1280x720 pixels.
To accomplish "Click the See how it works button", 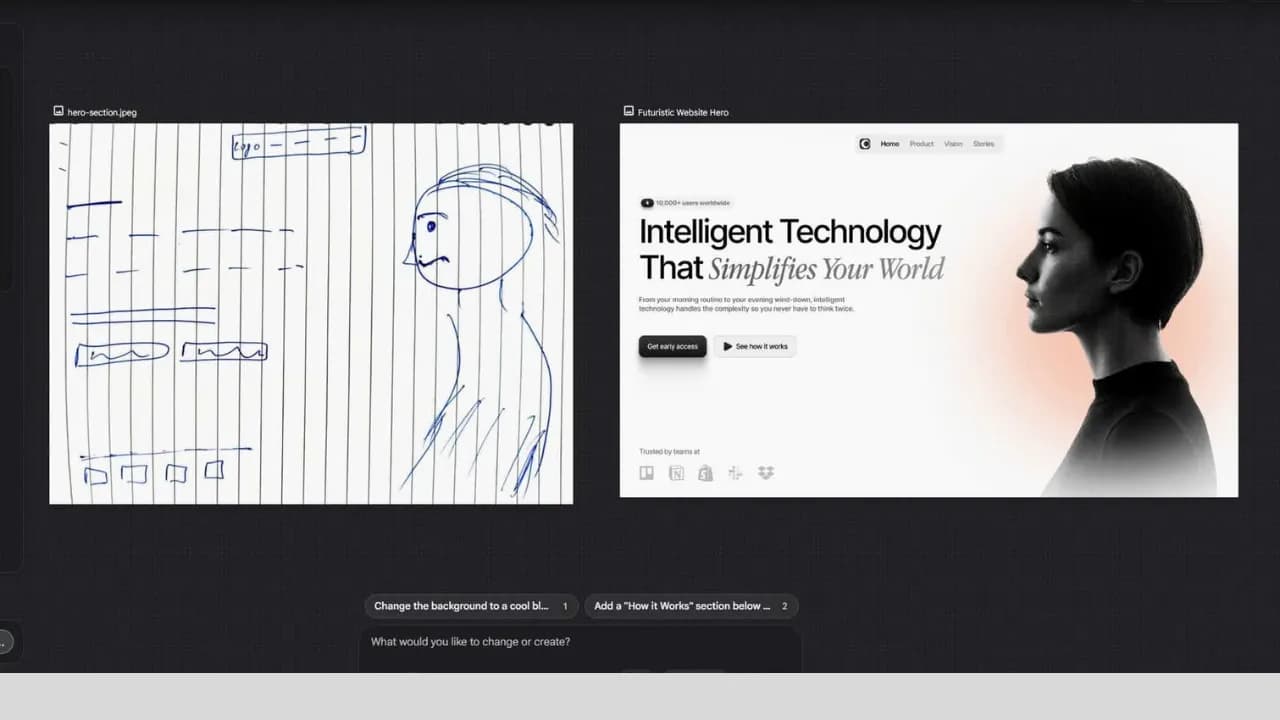I will point(755,347).
